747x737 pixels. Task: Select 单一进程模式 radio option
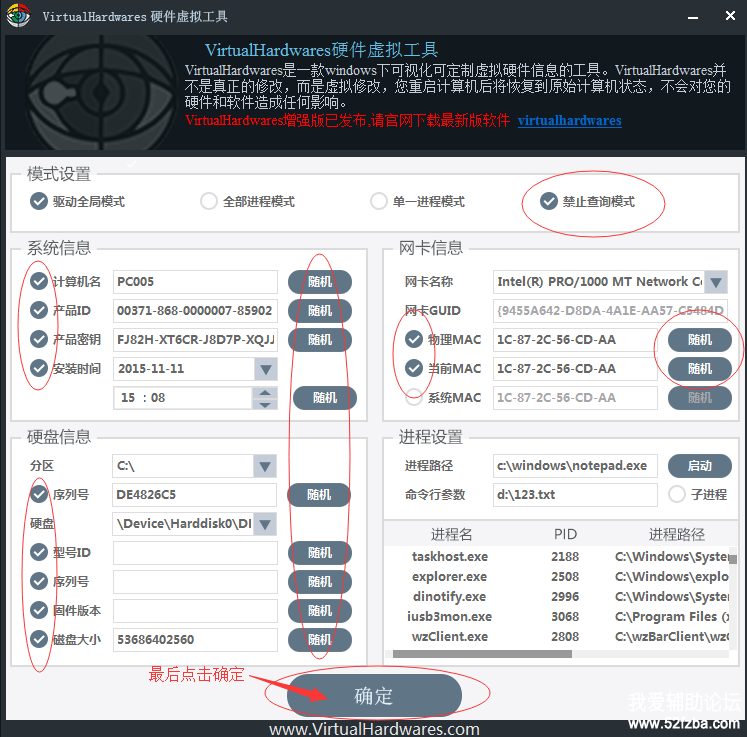tap(379, 202)
